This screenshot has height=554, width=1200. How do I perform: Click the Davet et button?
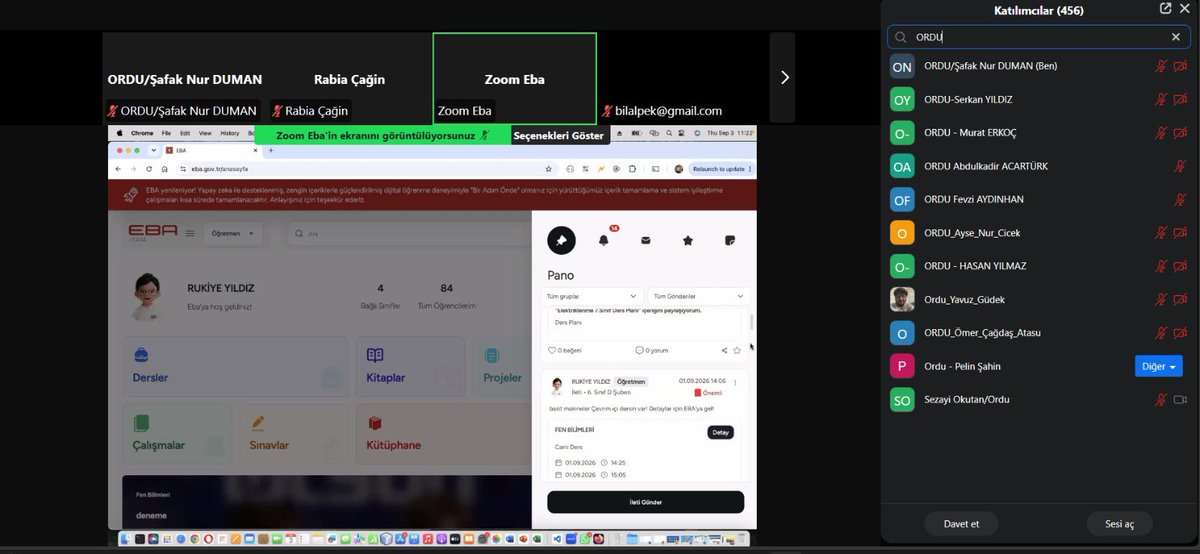pyautogui.click(x=961, y=524)
